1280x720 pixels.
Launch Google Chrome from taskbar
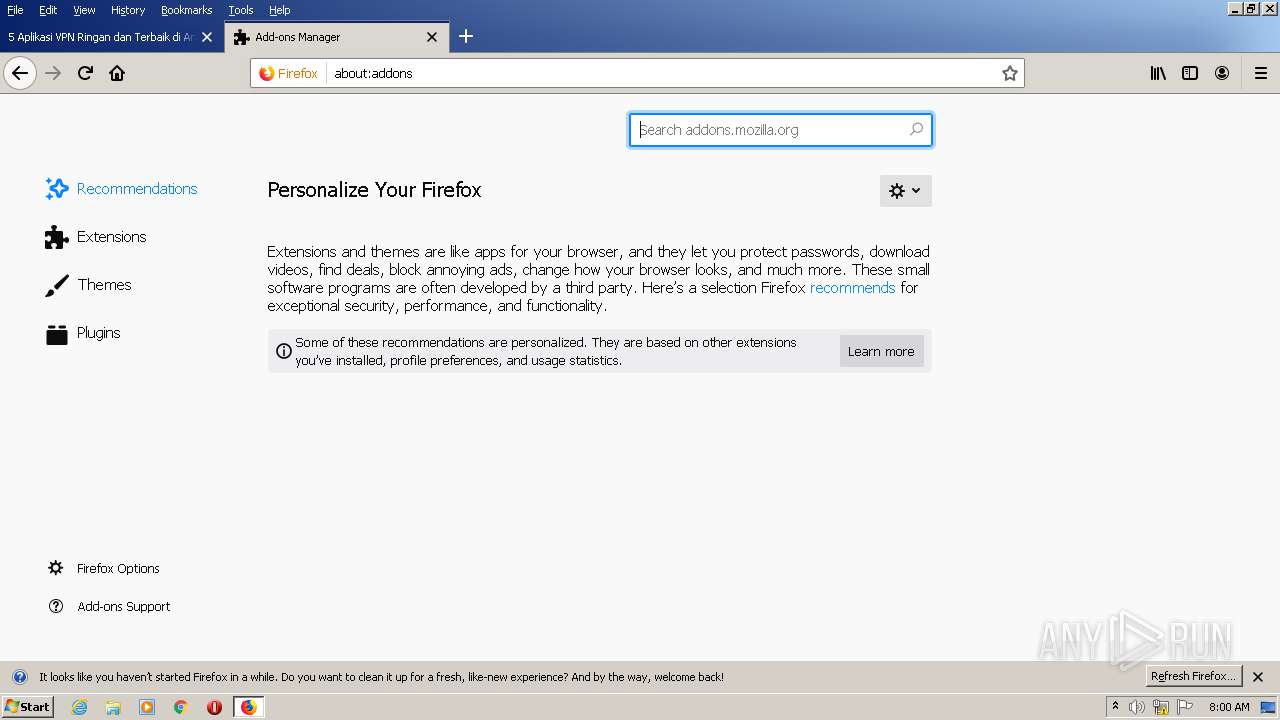coord(181,707)
